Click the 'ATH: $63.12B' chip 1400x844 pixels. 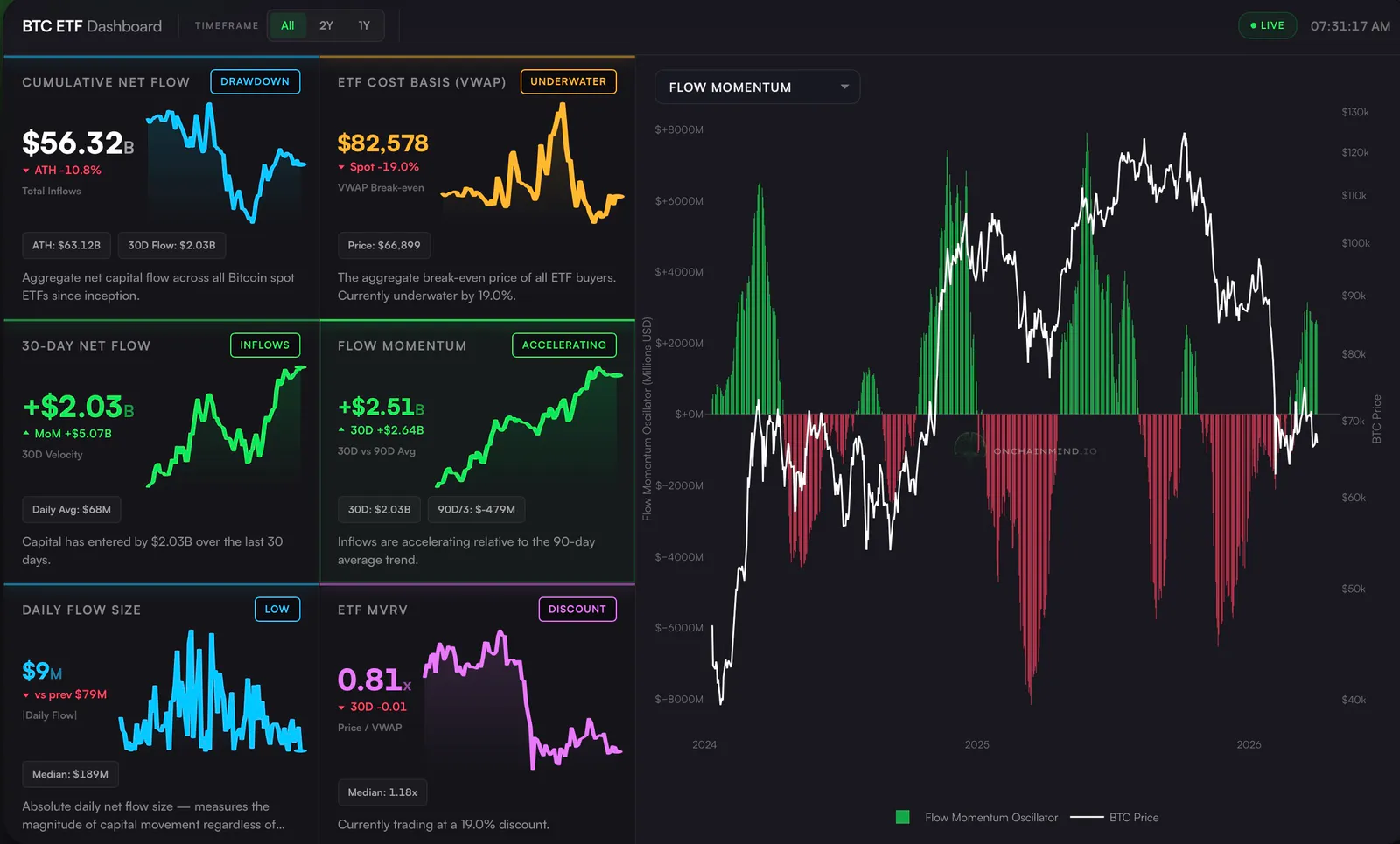(66, 246)
